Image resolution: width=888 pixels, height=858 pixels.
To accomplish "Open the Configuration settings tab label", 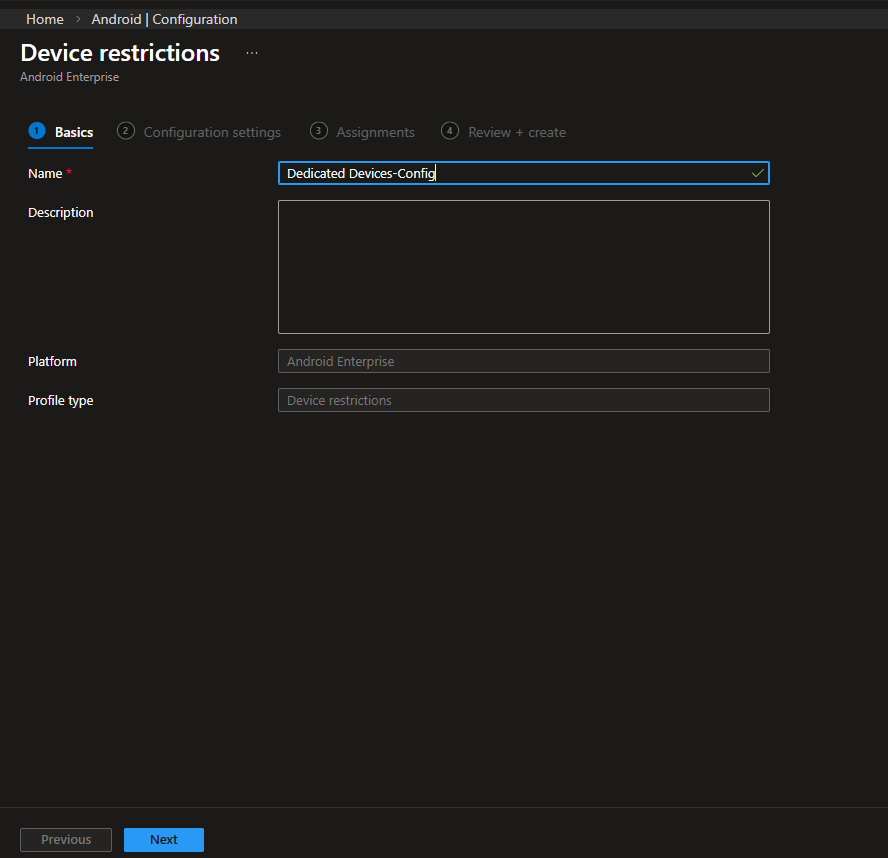I will coord(212,132).
